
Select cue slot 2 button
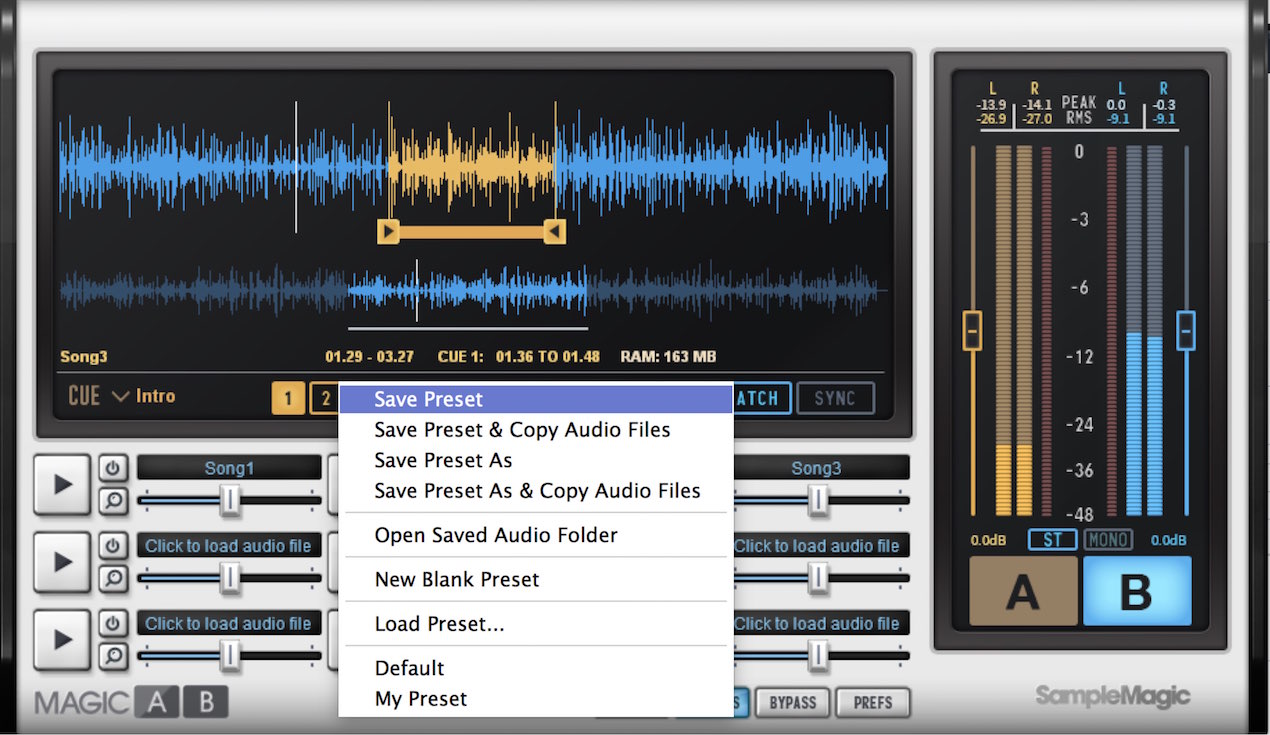(324, 399)
